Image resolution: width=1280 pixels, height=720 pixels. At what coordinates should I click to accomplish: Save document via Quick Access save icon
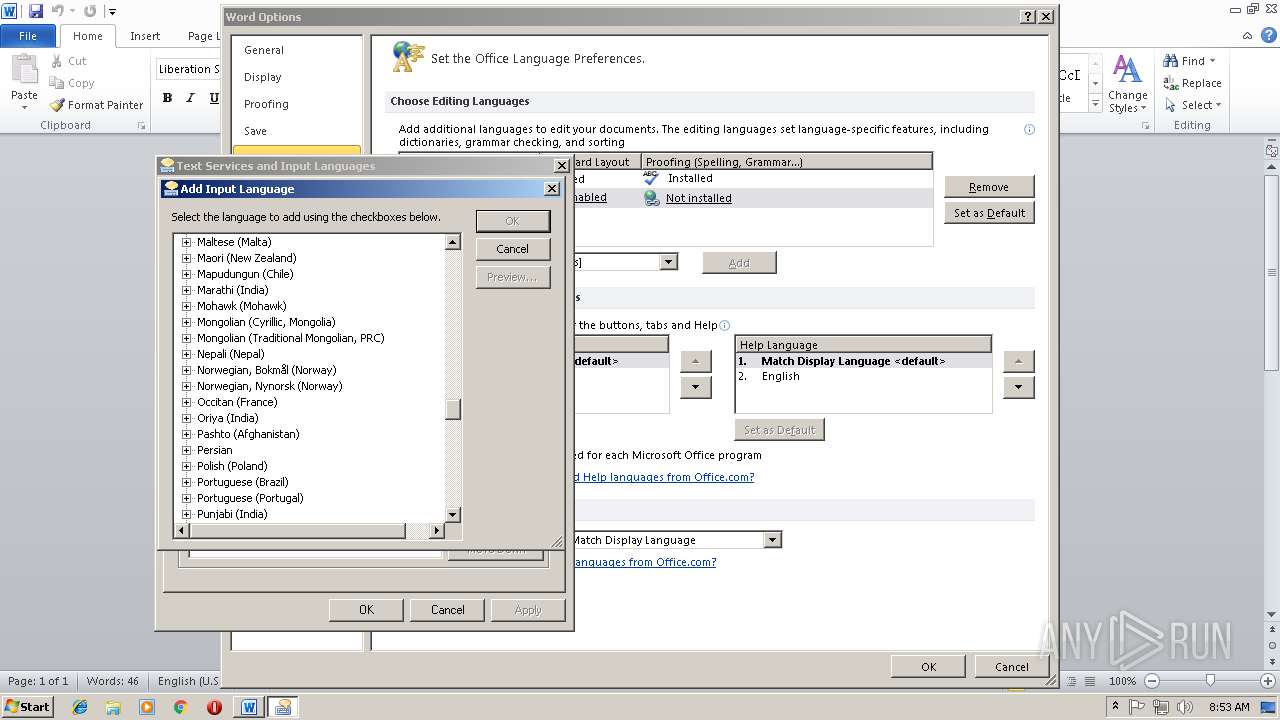coord(36,11)
